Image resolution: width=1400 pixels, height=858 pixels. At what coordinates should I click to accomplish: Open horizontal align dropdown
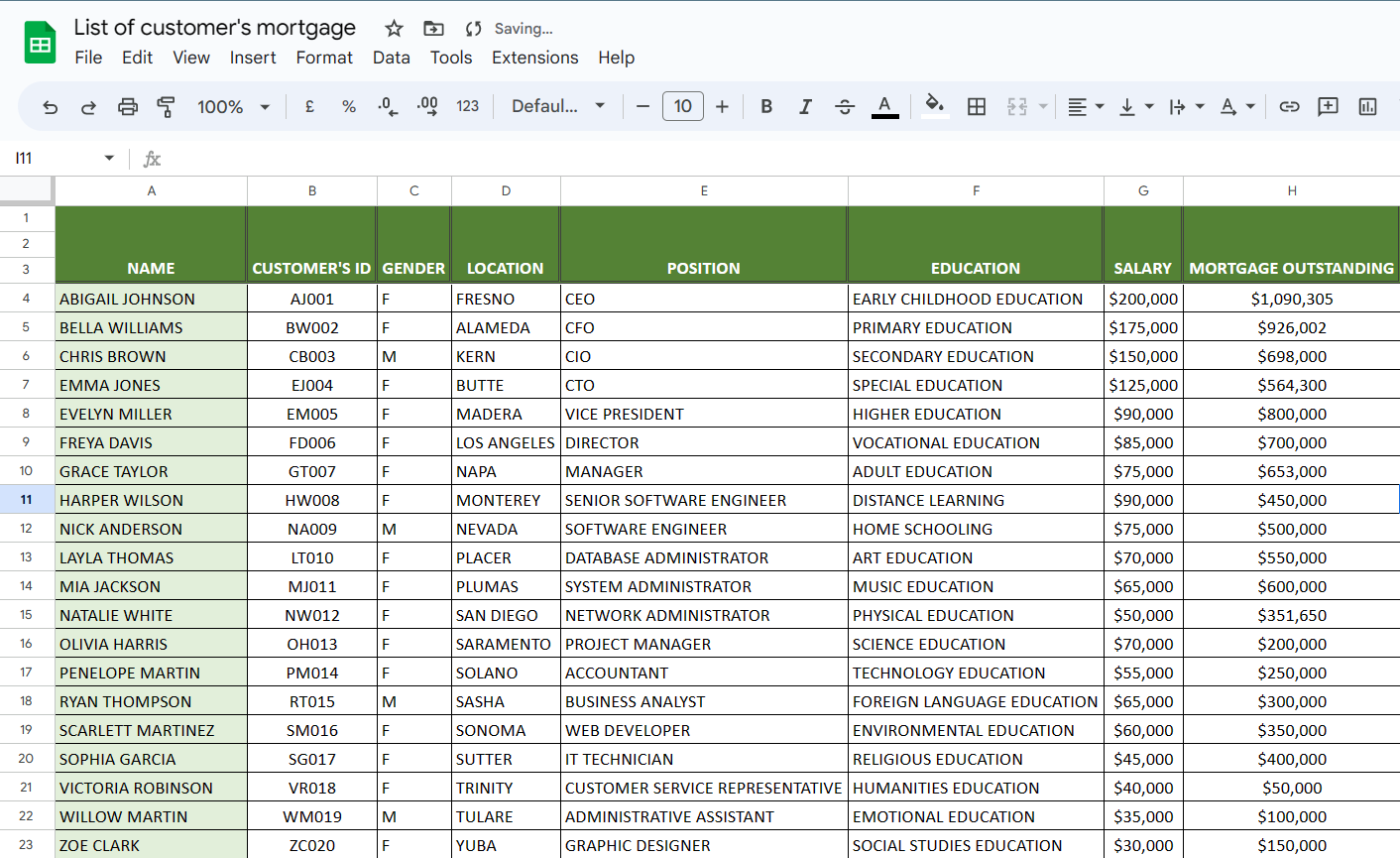pyautogui.click(x=1086, y=107)
